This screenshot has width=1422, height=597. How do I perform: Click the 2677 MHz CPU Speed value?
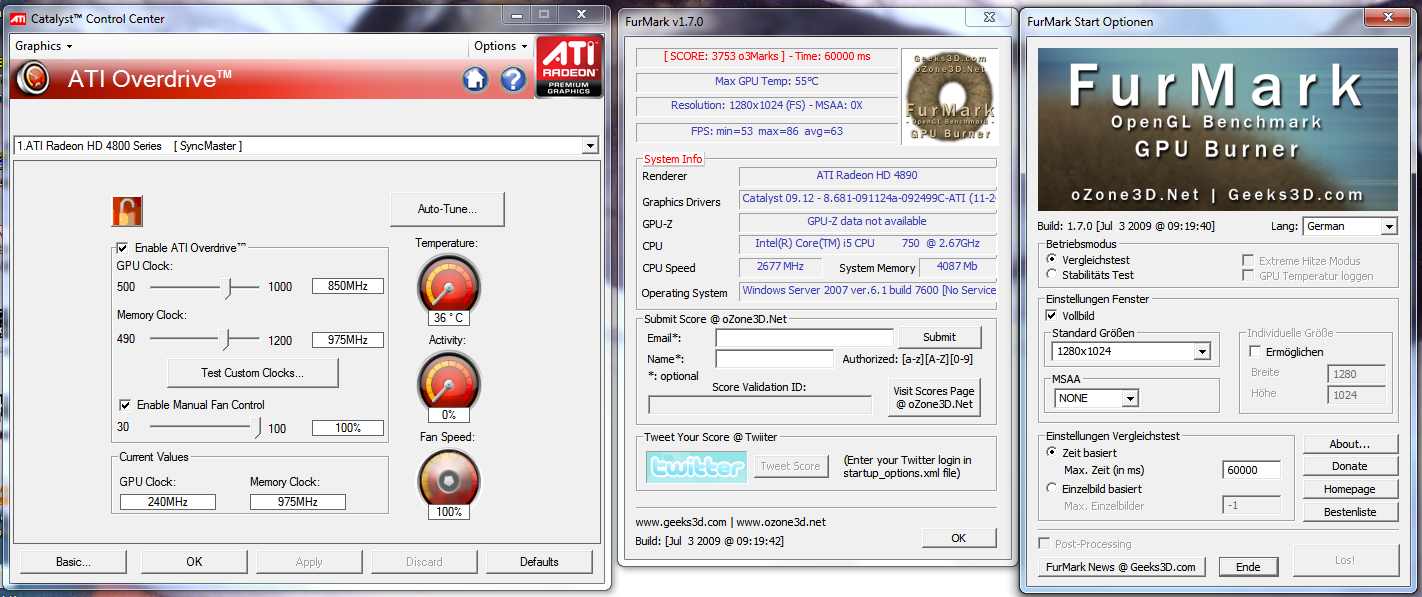coord(780,267)
